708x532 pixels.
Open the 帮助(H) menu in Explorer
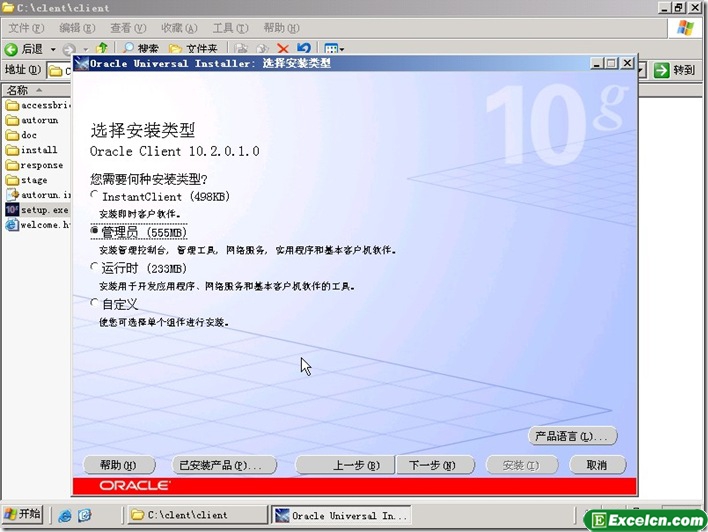(x=281, y=28)
